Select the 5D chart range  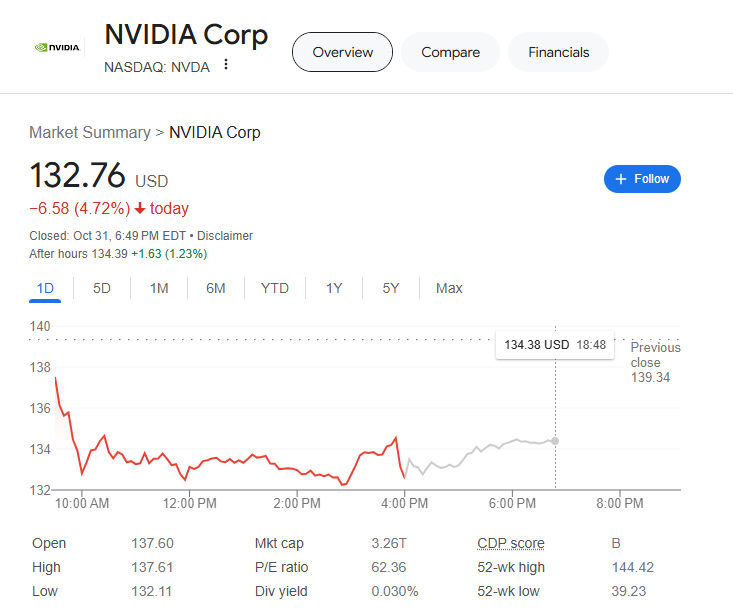tap(102, 288)
